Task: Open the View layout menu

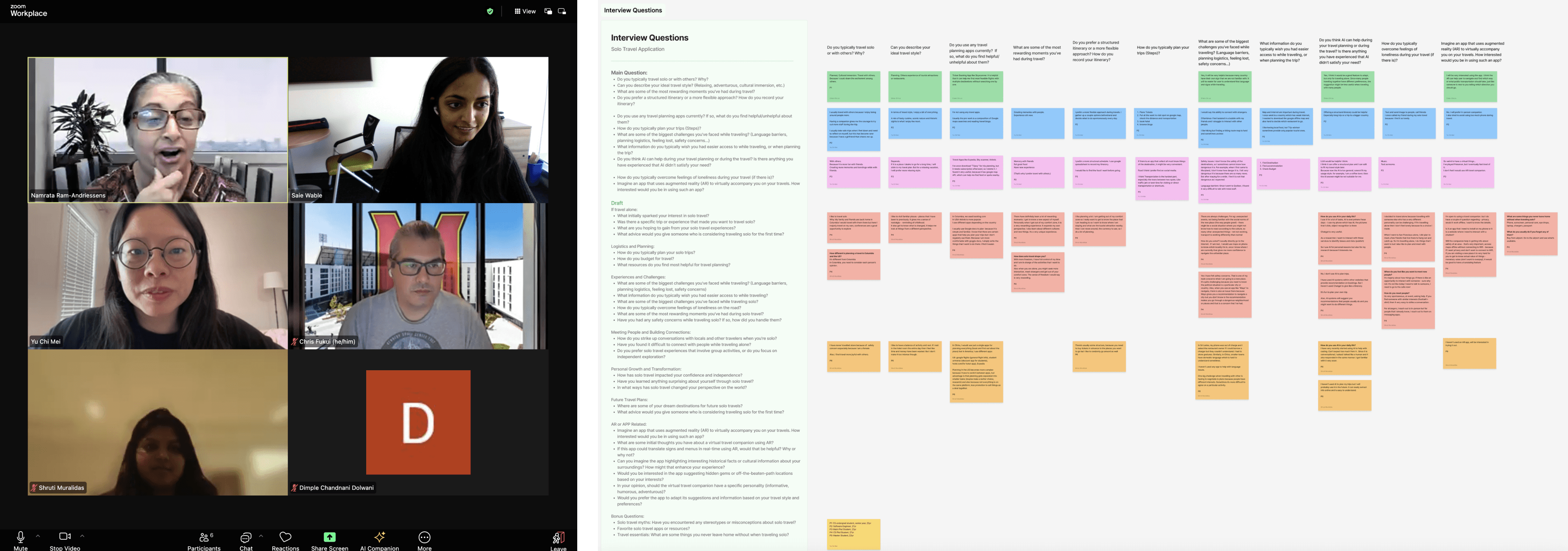Action: 525,11
